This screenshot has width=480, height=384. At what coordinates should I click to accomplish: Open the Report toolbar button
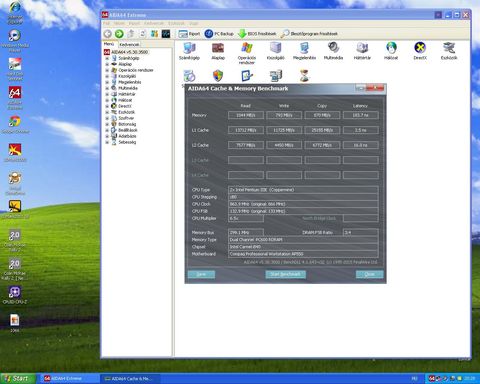click(x=189, y=34)
